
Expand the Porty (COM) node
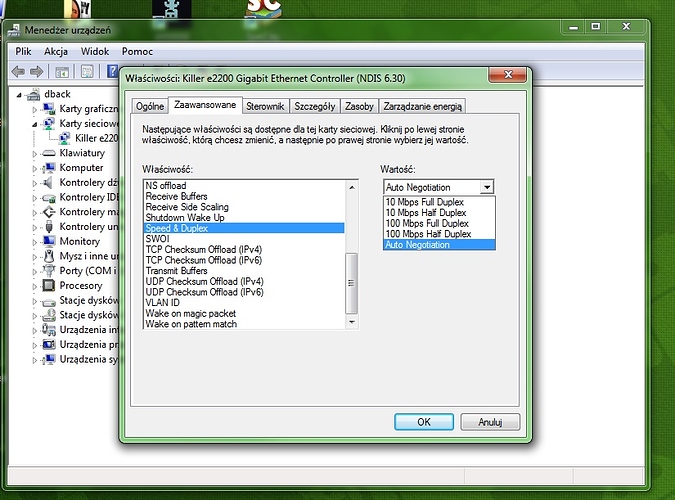[35, 271]
